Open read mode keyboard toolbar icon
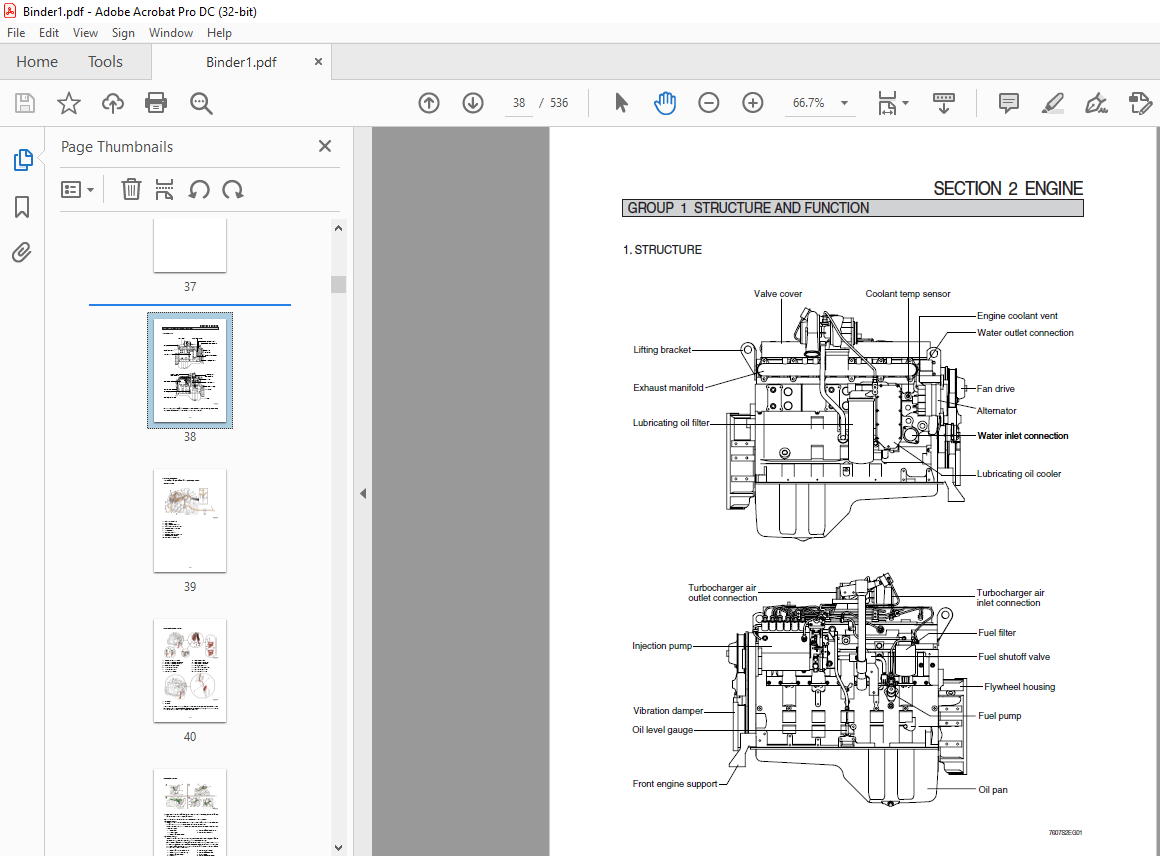This screenshot has width=1160, height=856. click(944, 103)
